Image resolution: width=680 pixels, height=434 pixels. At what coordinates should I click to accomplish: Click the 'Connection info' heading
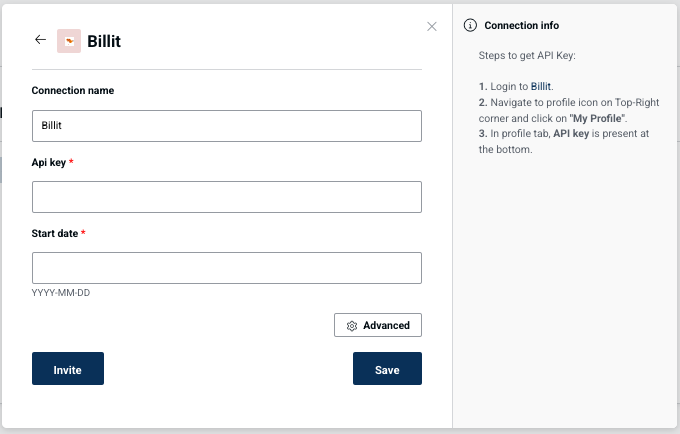pos(522,26)
